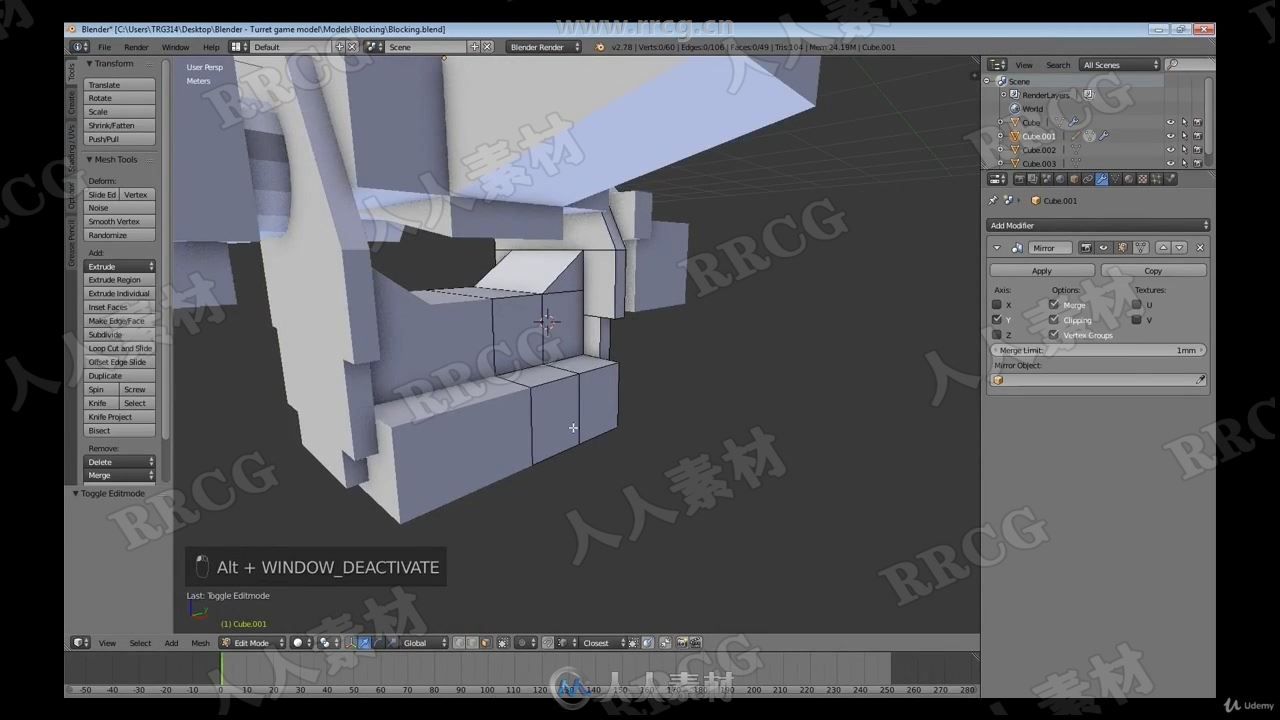This screenshot has height=720, width=1280.
Task: Click the pin icon in Properties header
Action: point(993,200)
